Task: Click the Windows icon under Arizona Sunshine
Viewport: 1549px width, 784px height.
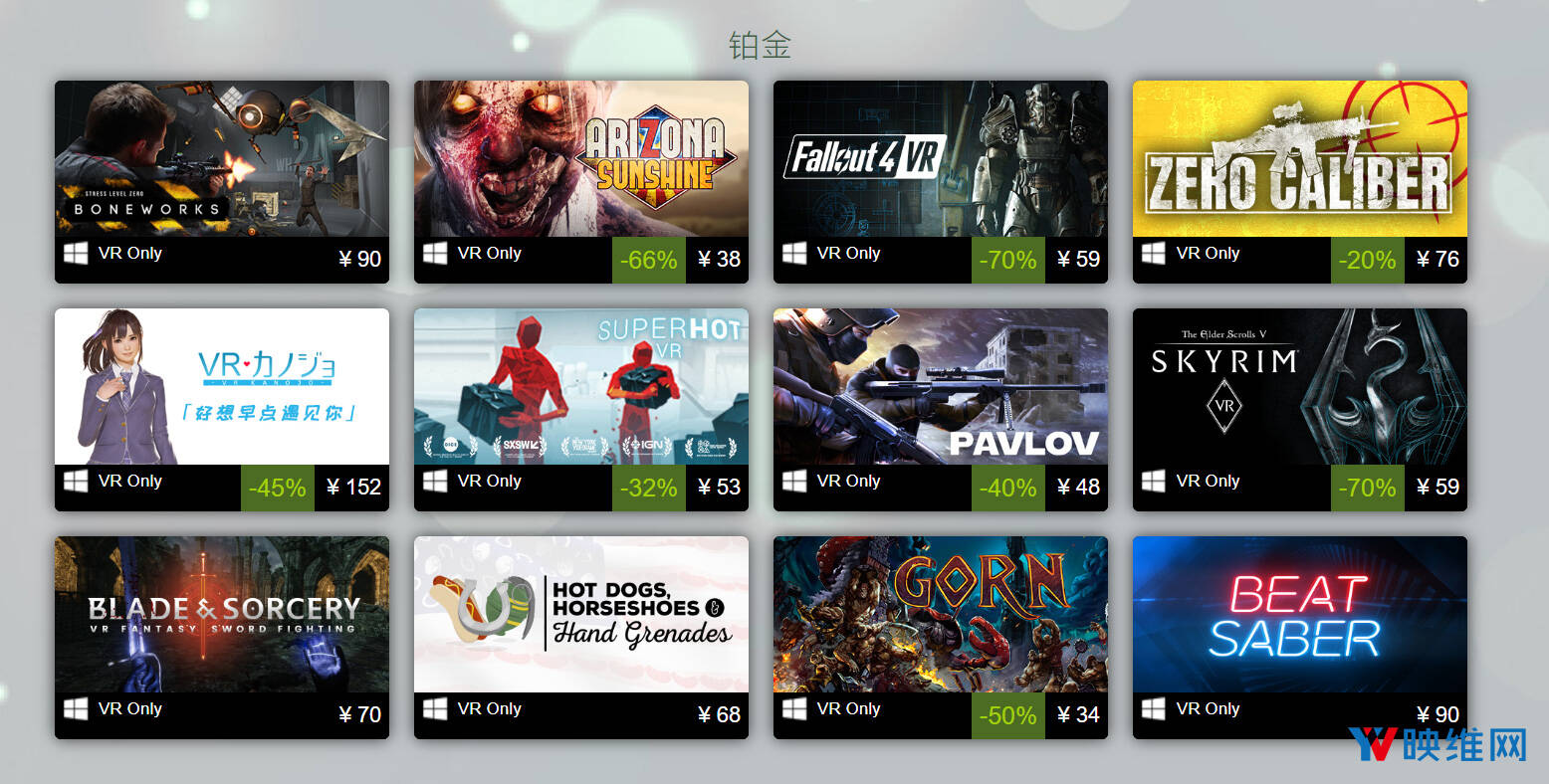Action: (435, 254)
